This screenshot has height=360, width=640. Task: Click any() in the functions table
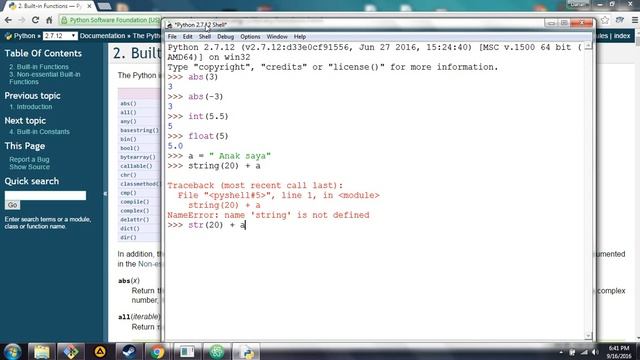(x=128, y=122)
